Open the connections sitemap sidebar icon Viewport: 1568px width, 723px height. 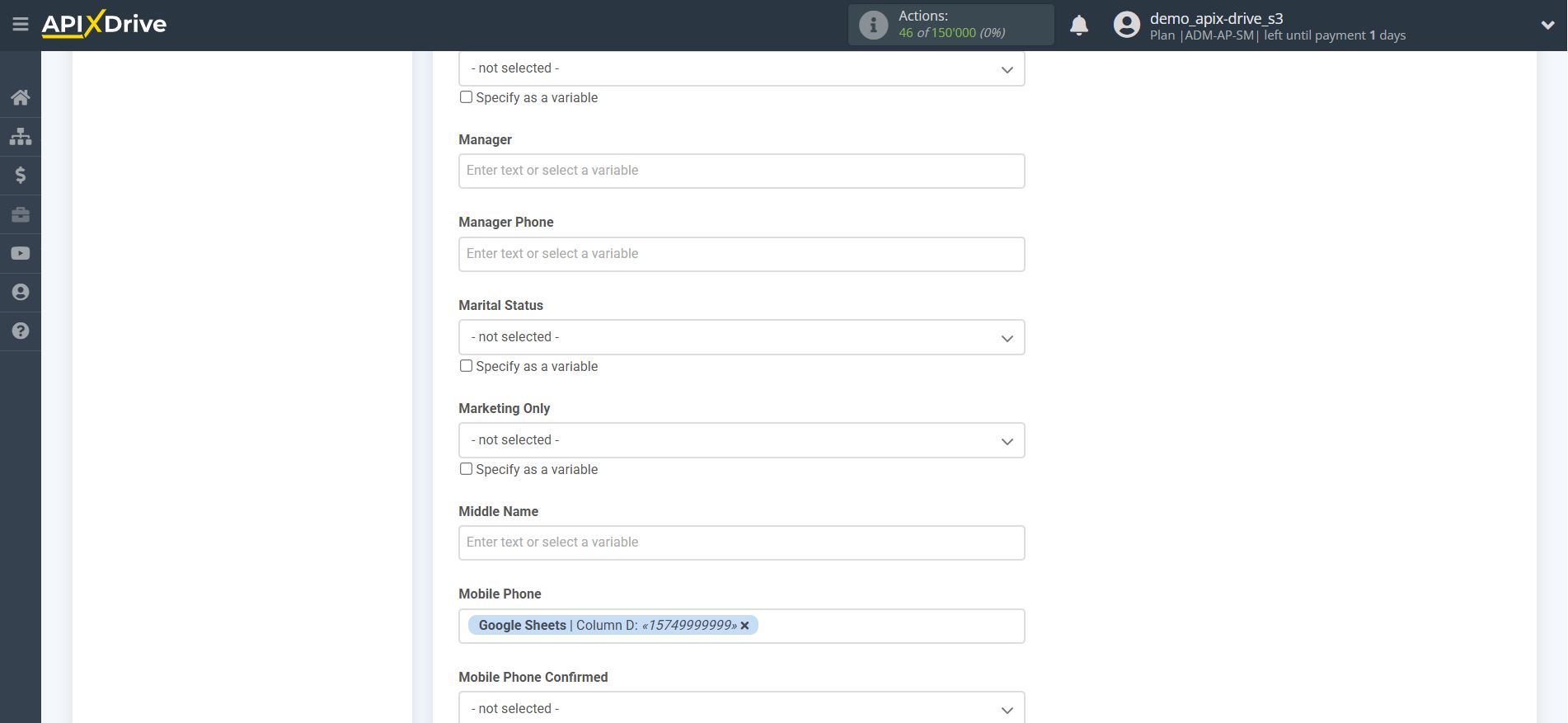pyautogui.click(x=21, y=136)
